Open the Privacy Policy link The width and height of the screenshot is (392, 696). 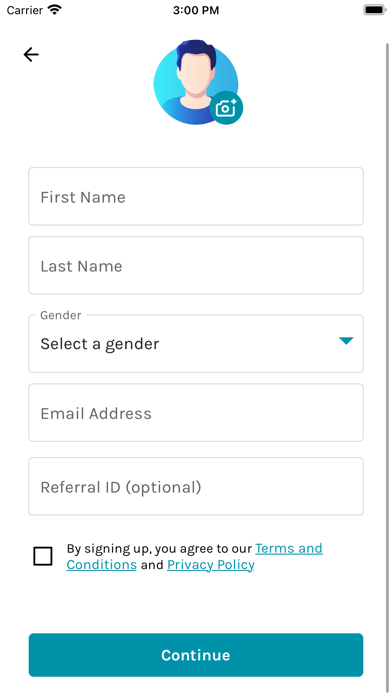[210, 565]
